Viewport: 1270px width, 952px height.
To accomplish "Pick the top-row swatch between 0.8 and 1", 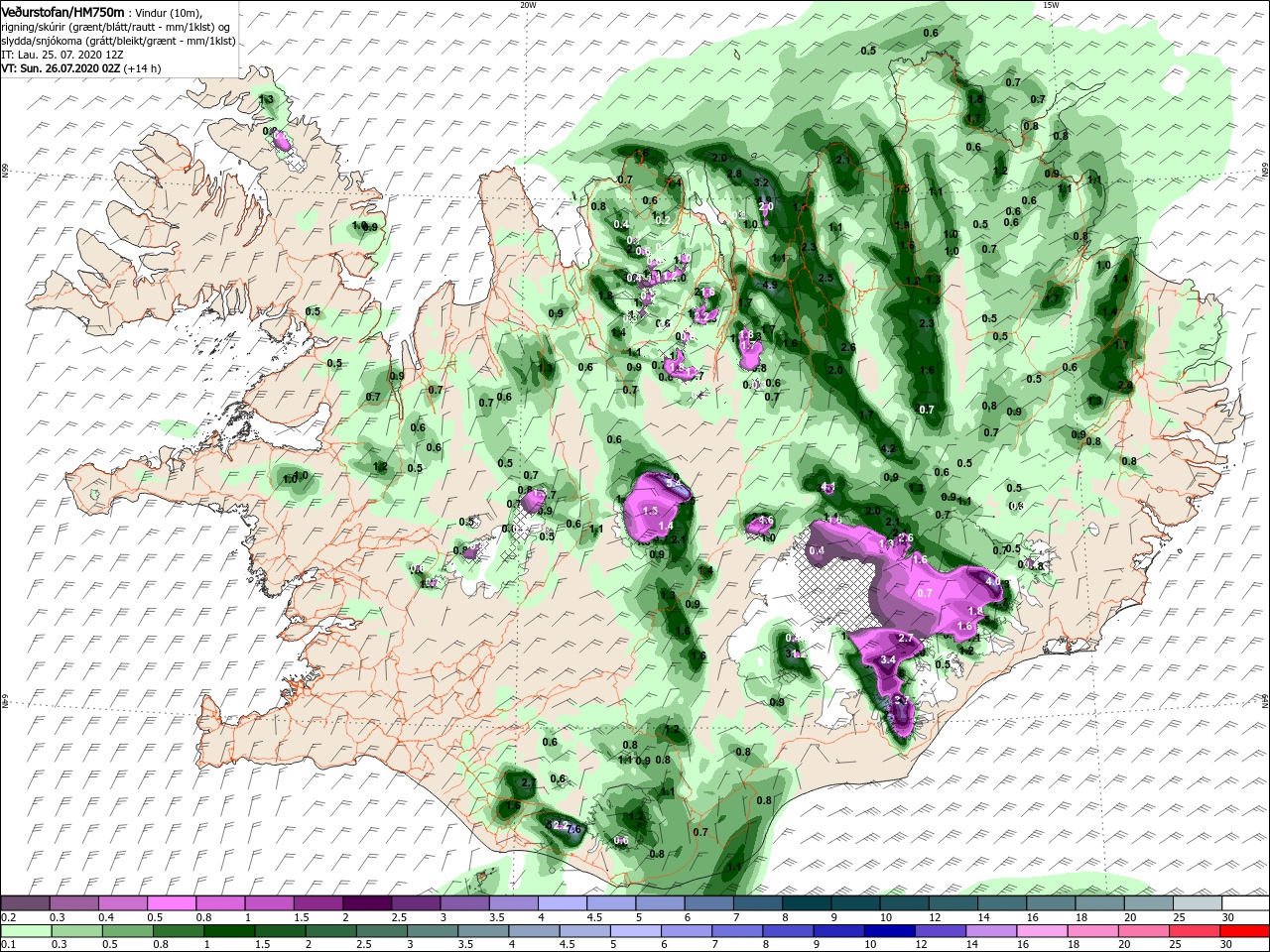I will tap(220, 903).
